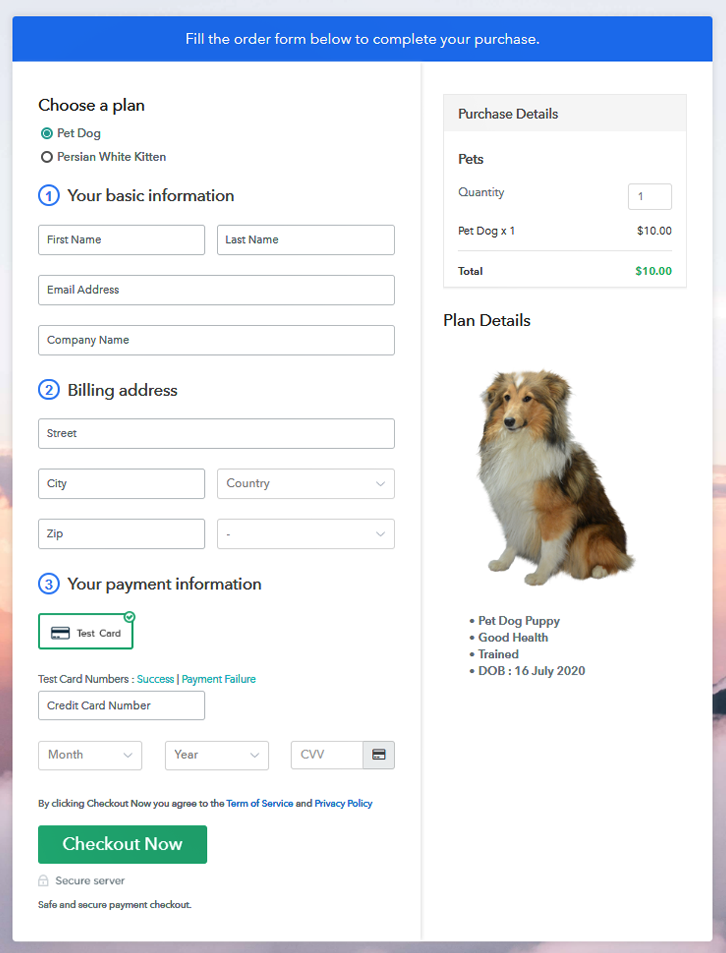This screenshot has height=953, width=726.
Task: Click the Credit Card Number field
Action: tap(121, 706)
